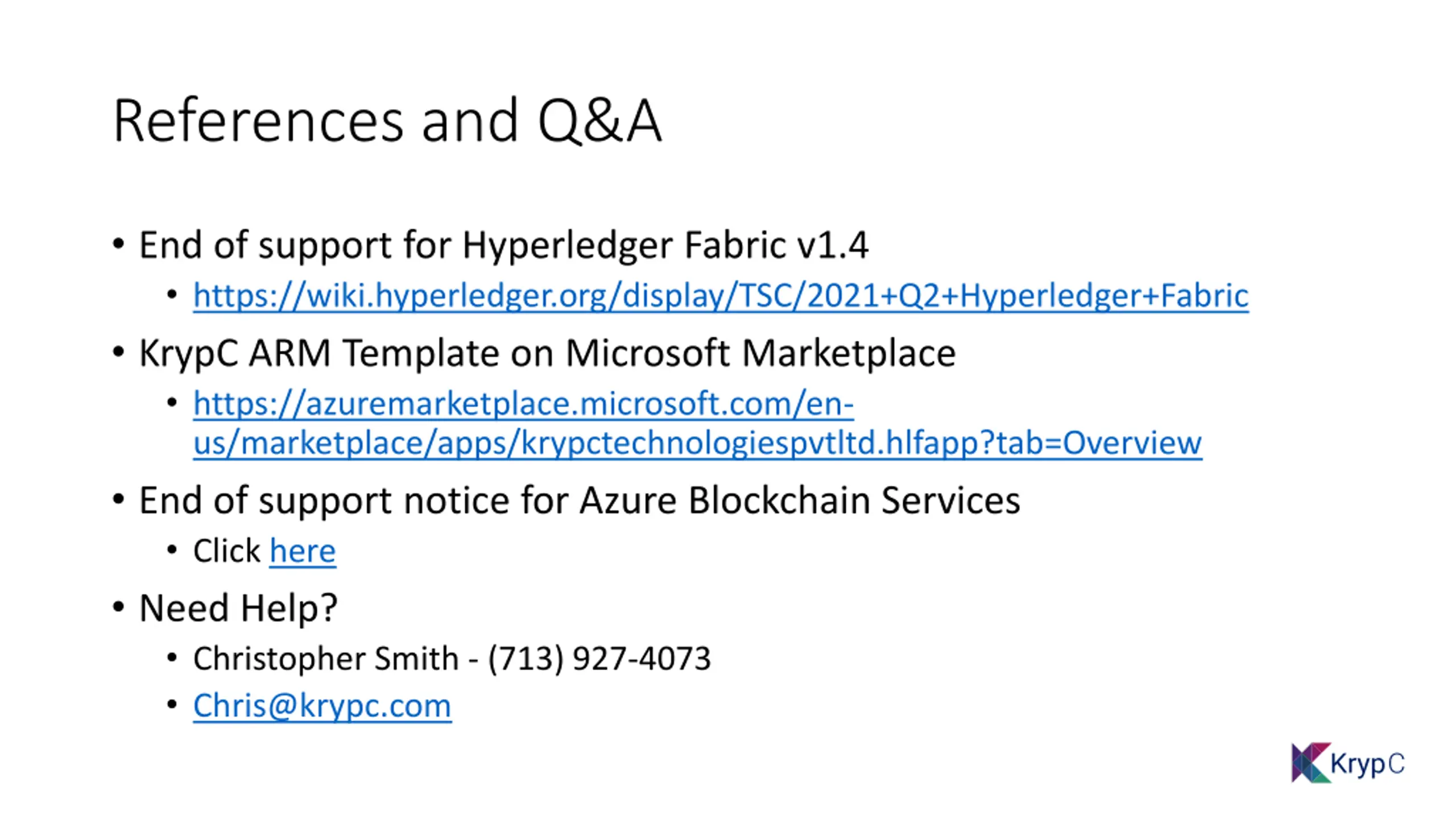Click the word "Click" before here
Image resolution: width=1456 pixels, height=819 pixels.
pyautogui.click(x=226, y=551)
